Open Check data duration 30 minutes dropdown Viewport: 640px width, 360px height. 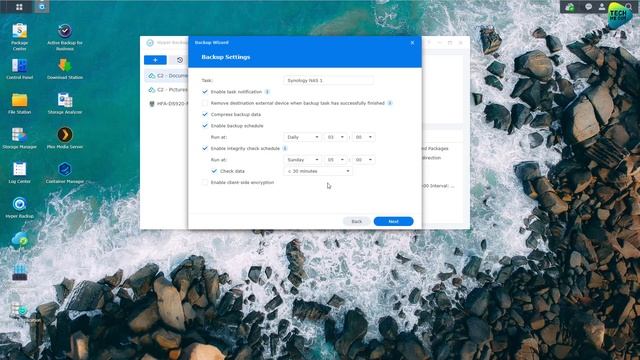[x=318, y=171]
